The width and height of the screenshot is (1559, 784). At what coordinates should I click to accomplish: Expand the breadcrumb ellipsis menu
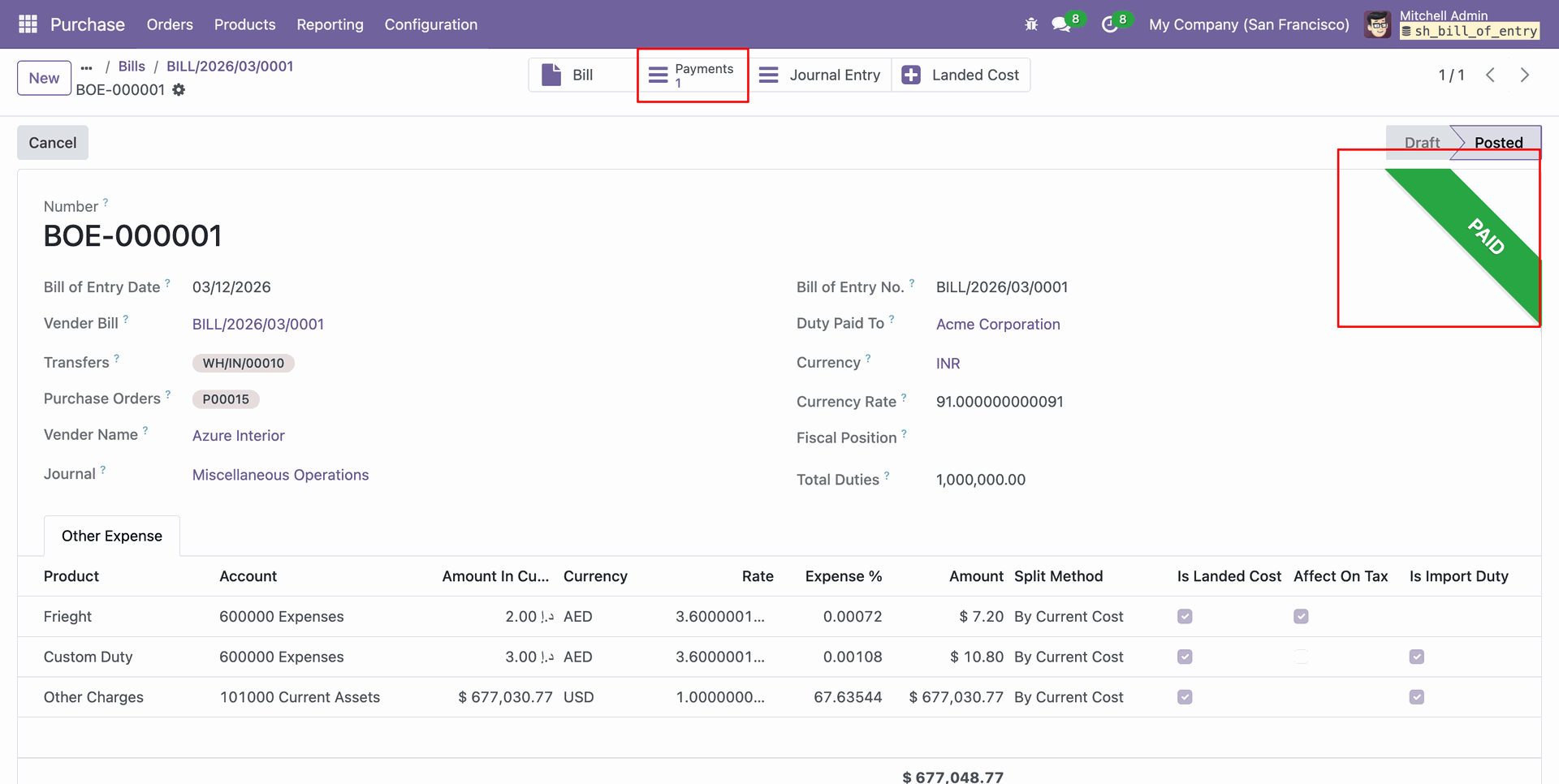point(87,67)
